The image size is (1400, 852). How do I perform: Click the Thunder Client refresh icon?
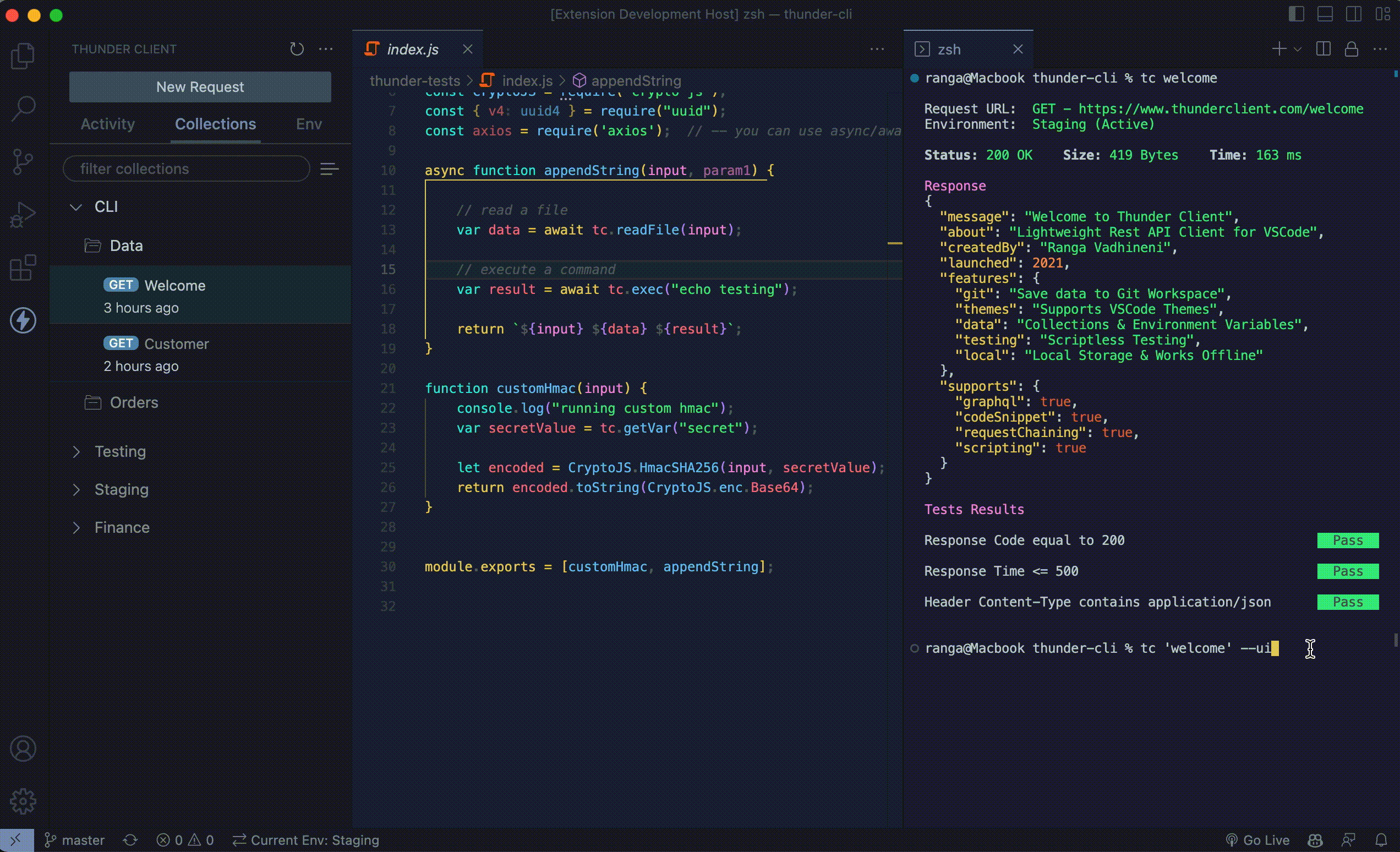(297, 49)
